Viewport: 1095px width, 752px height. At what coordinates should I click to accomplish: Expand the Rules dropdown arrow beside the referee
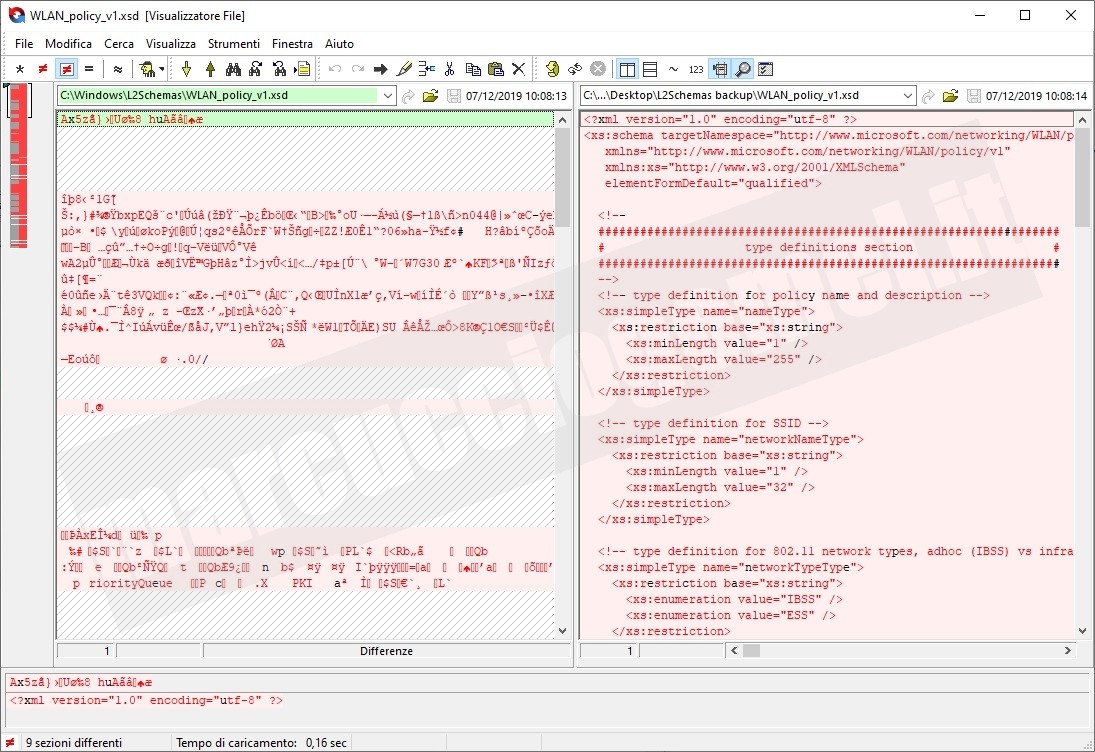[x=161, y=69]
